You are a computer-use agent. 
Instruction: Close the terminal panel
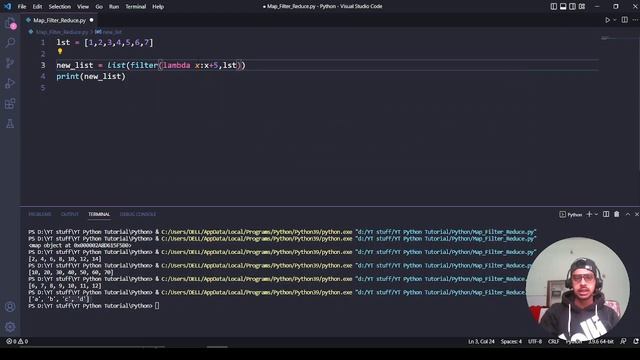click(637, 214)
